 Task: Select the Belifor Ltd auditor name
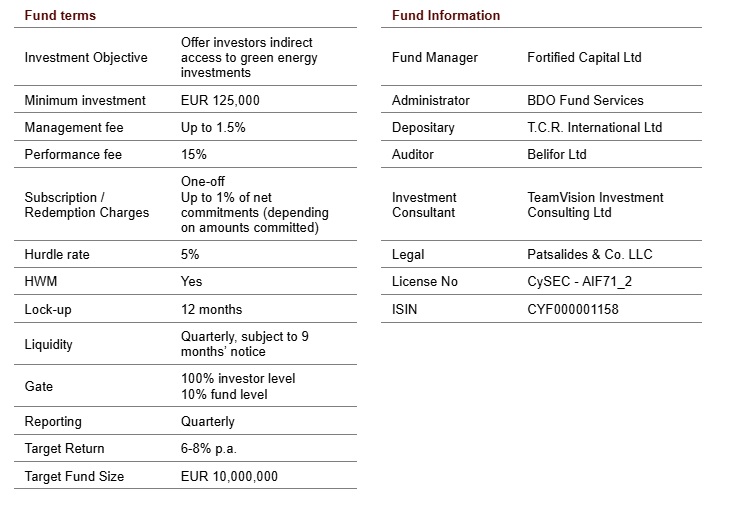557,155
